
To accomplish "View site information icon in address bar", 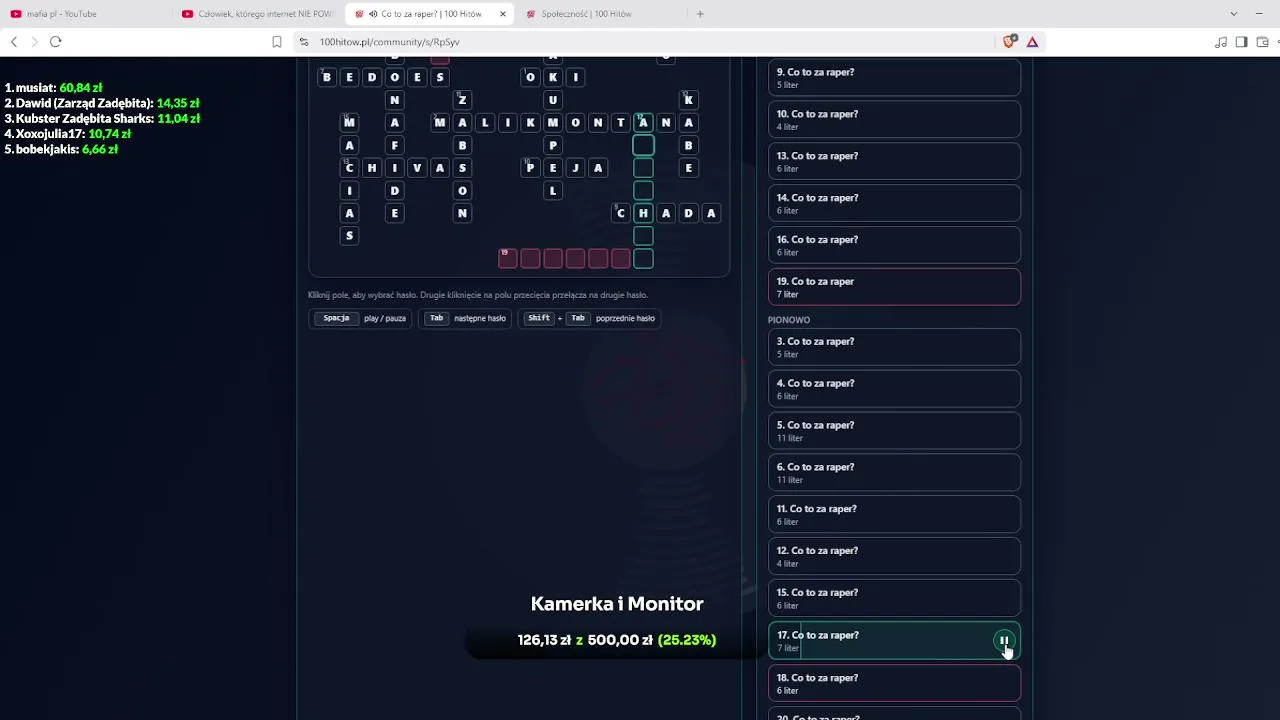I will [x=304, y=42].
